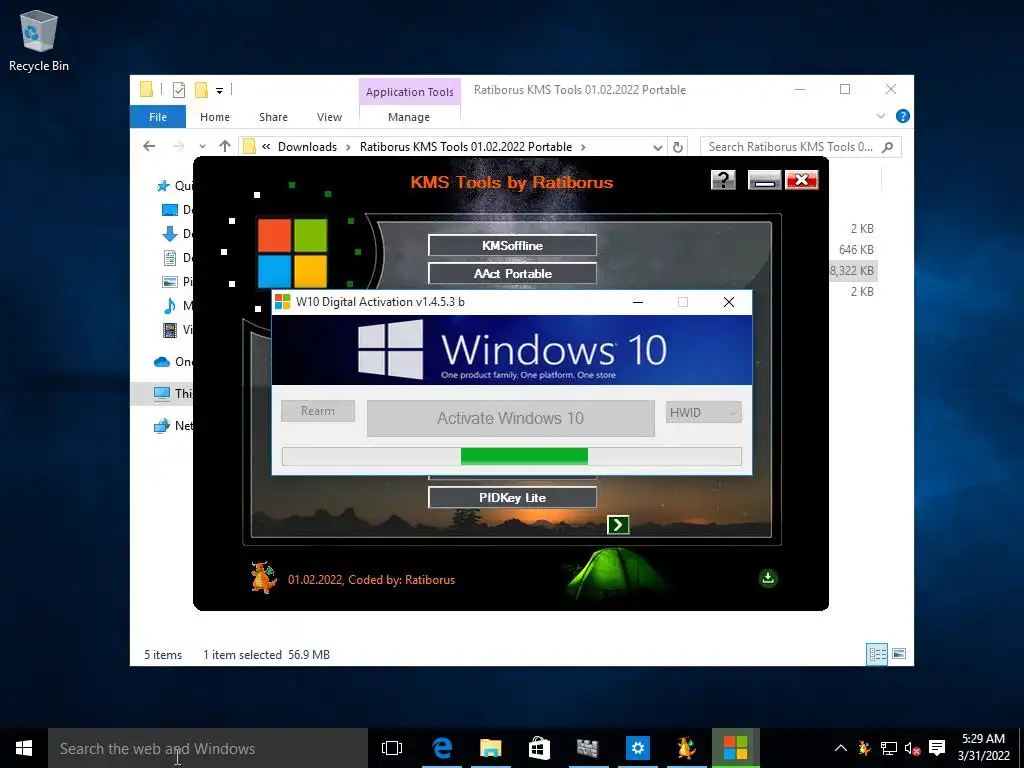The image size is (1024, 768).
Task: Open the HWID activation method dropdown
Action: click(x=703, y=412)
